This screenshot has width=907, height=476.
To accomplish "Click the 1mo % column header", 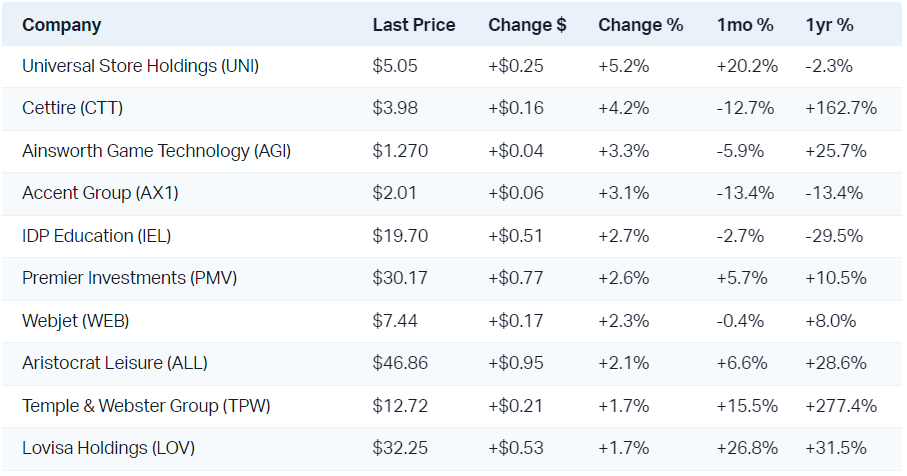I will pyautogui.click(x=744, y=25).
